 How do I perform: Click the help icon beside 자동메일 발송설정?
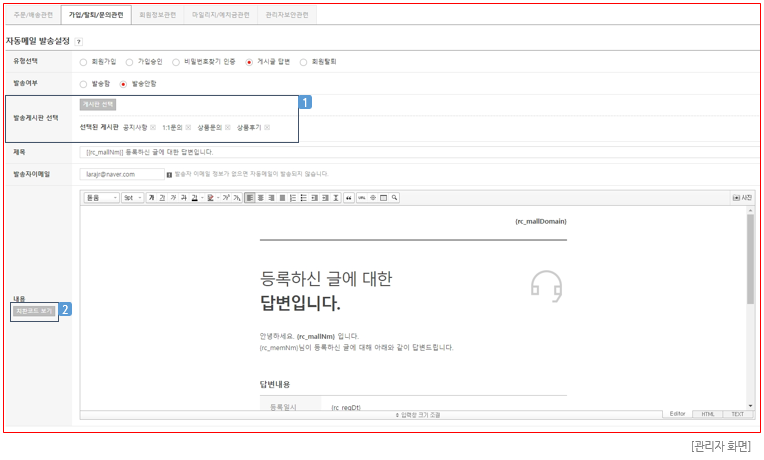[79, 42]
